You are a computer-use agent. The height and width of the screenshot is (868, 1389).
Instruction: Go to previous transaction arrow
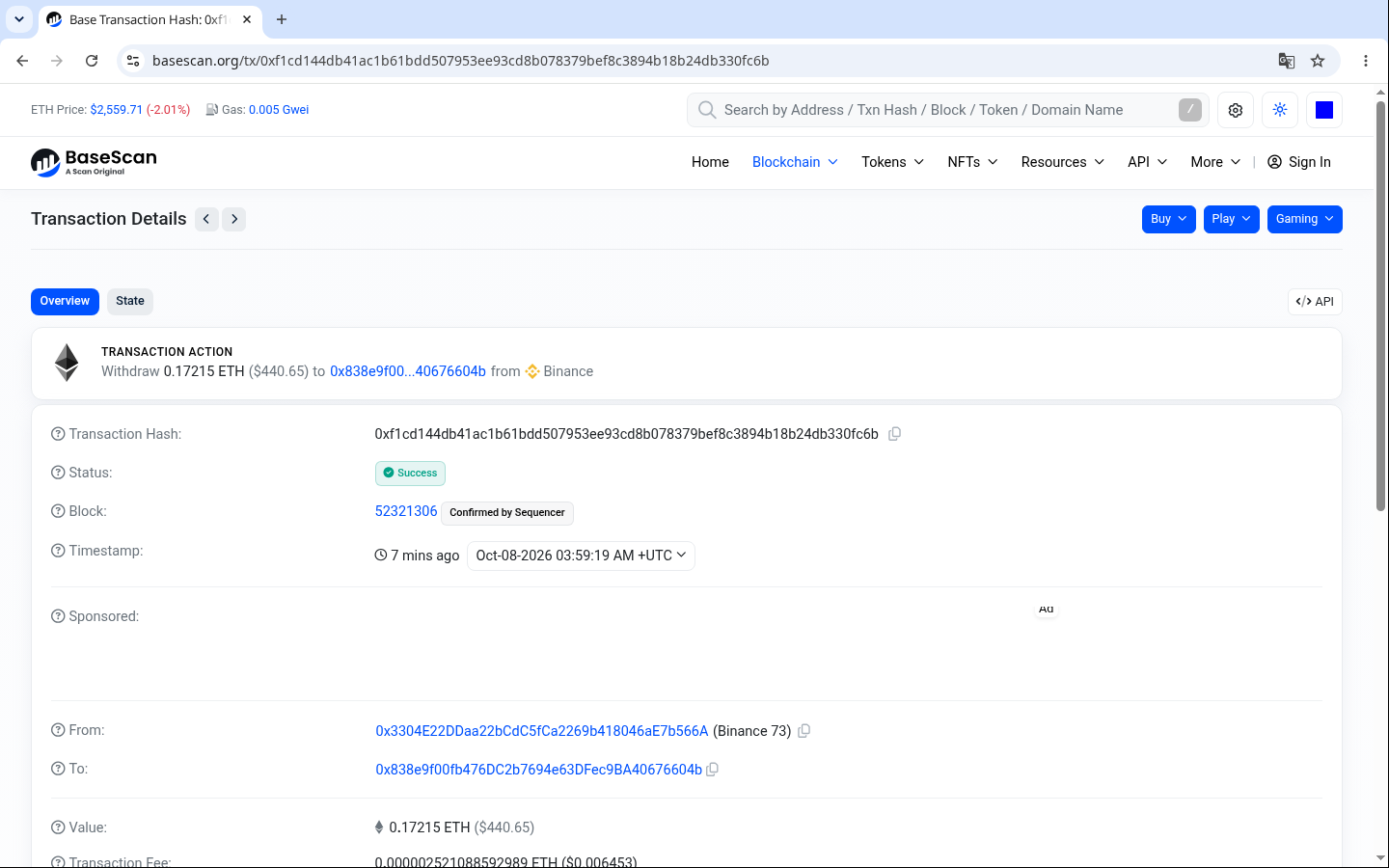point(206,219)
